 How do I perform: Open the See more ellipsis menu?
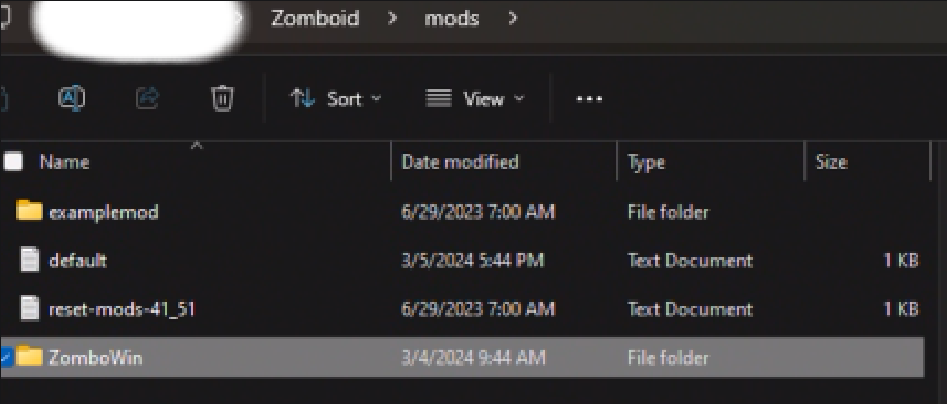pos(589,99)
